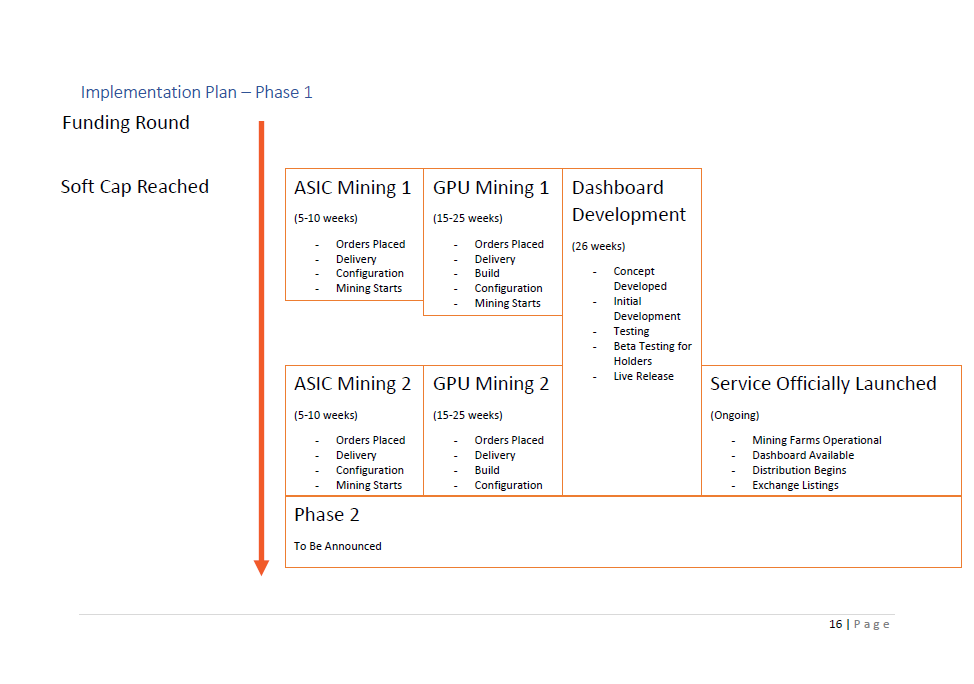974x684 pixels.
Task: Click the 'ASIC Mining 2' box title
Action: (352, 384)
